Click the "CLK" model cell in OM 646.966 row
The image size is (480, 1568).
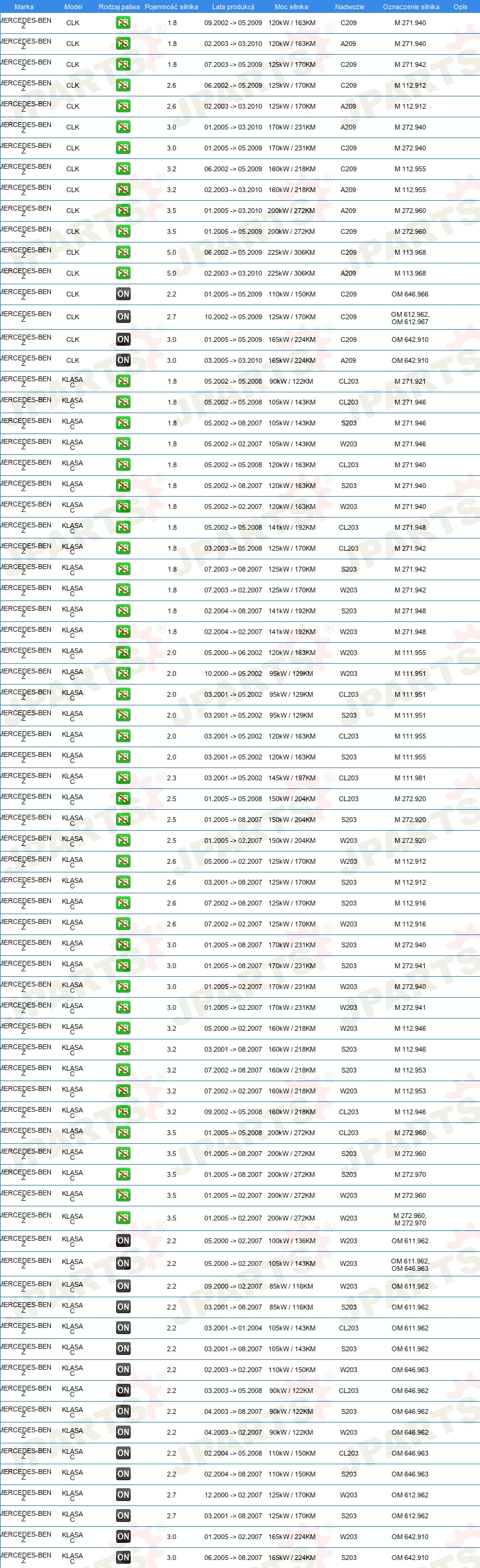[x=73, y=294]
